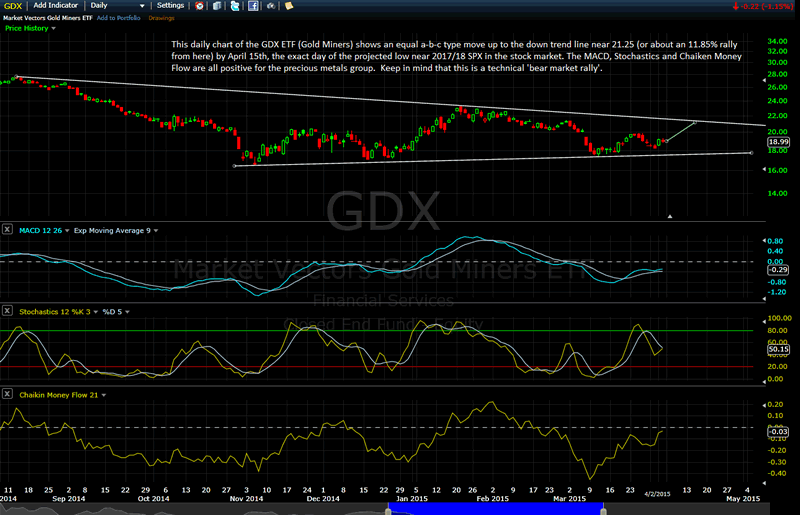Open the Add Indicator menu
Image resolution: width=800 pixels, height=515 pixels.
(x=56, y=6)
